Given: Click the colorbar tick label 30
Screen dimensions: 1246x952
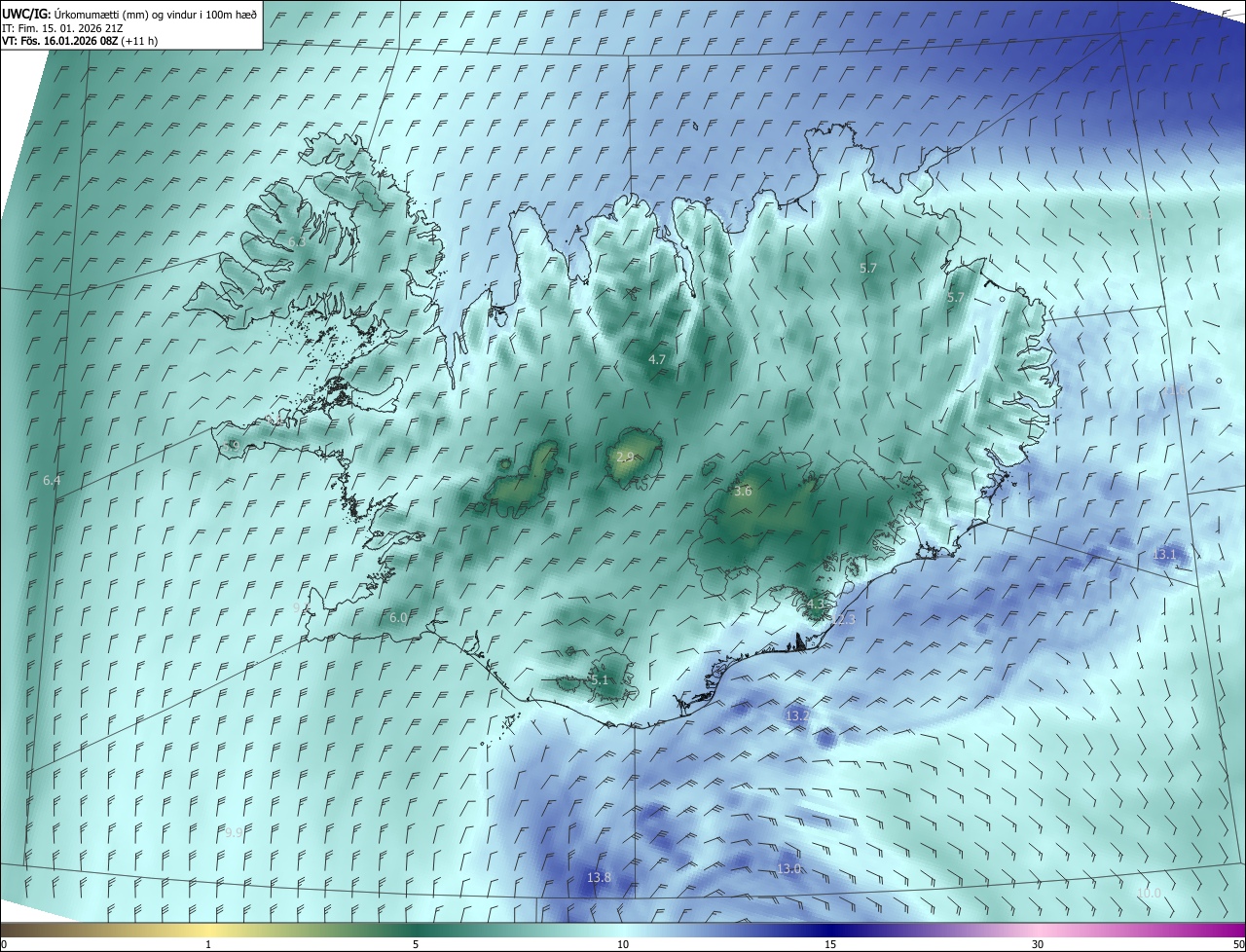Looking at the screenshot, I should [1038, 944].
